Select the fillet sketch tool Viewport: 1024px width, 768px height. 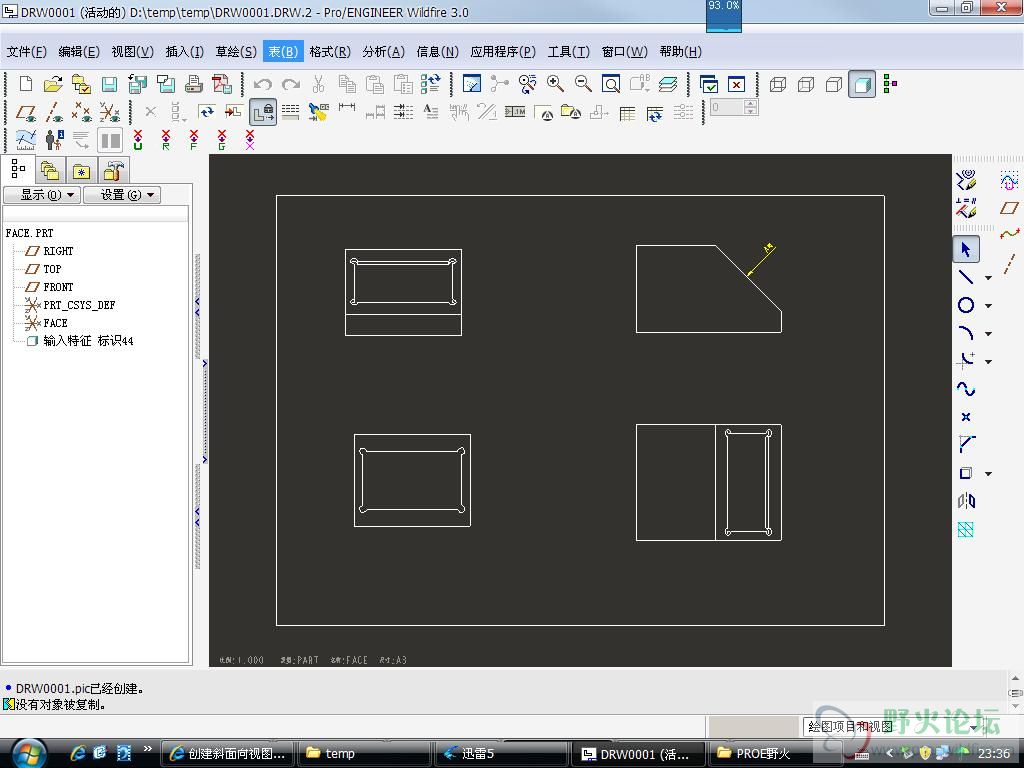pyautogui.click(x=966, y=361)
